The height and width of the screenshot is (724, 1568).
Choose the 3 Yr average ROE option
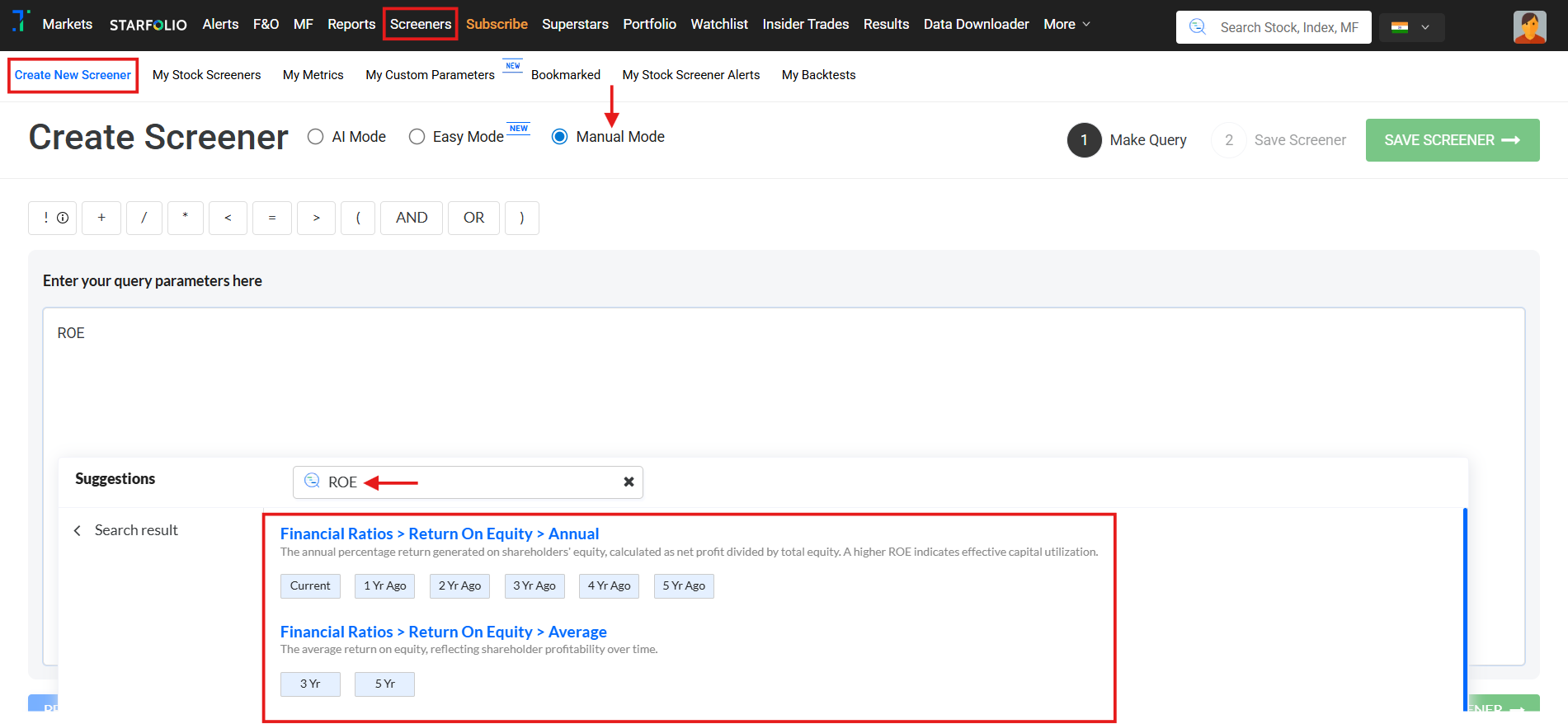click(310, 684)
